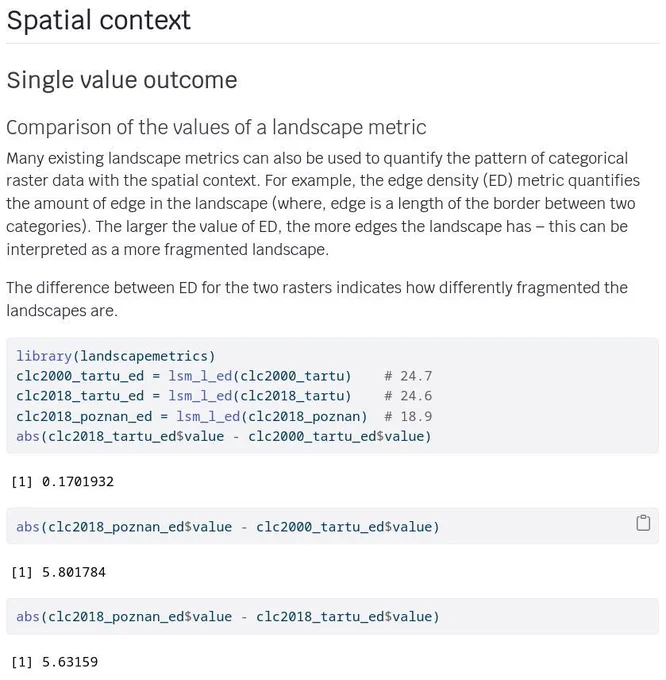
Task: Open the library function link
Action: 44,356
